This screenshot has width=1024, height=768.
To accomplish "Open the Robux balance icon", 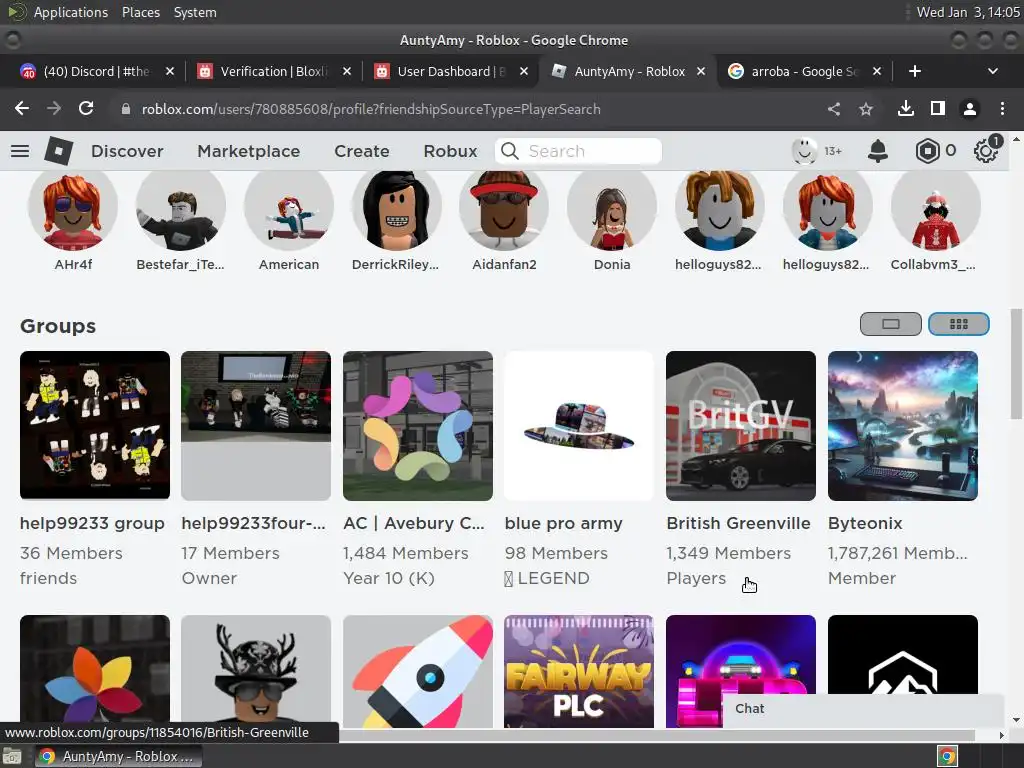I will coord(927,151).
